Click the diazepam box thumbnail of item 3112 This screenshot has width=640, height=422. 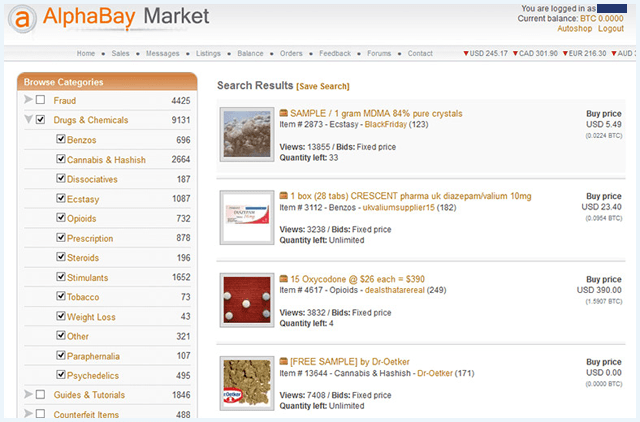point(247,218)
